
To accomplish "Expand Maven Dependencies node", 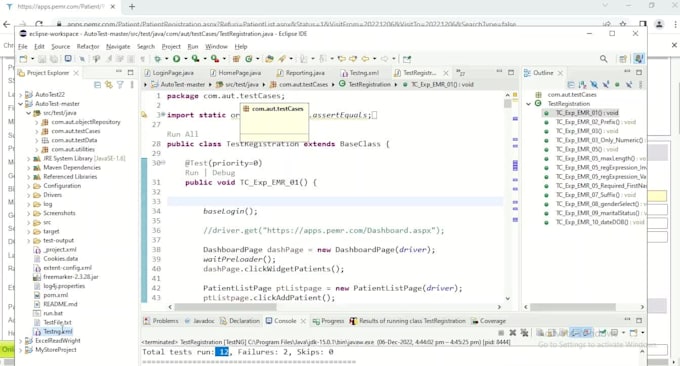I will (x=29, y=167).
